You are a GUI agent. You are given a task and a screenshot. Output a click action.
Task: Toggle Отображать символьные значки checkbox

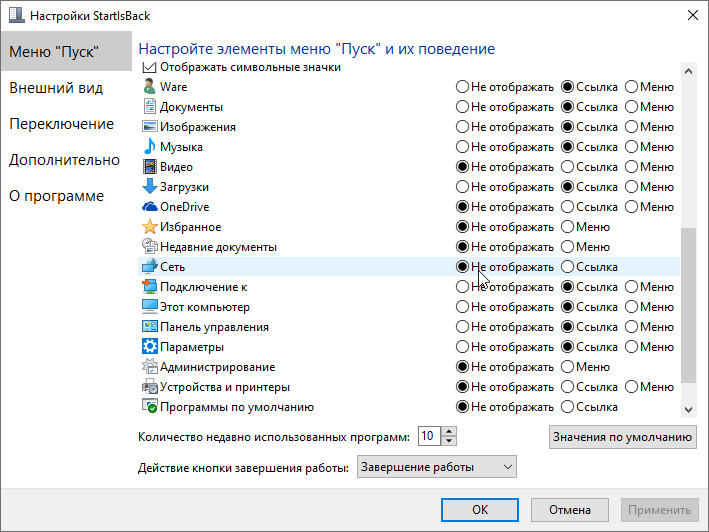coord(151,67)
